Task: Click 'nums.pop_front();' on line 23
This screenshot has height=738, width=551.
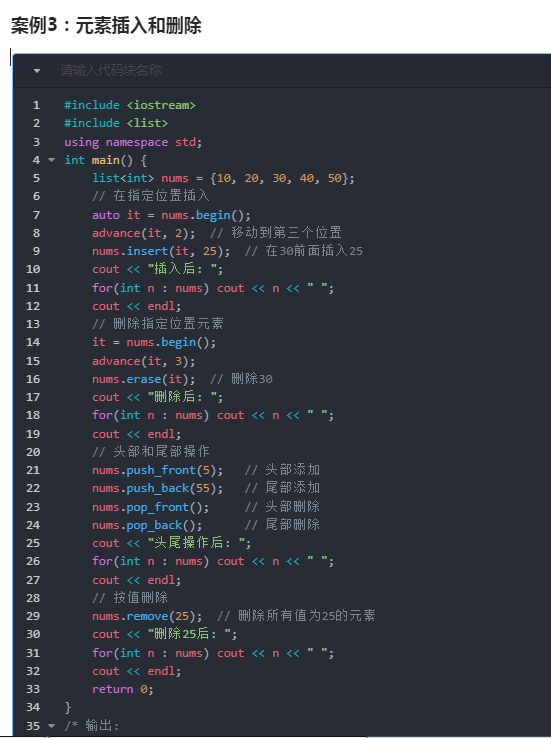Action: (151, 507)
